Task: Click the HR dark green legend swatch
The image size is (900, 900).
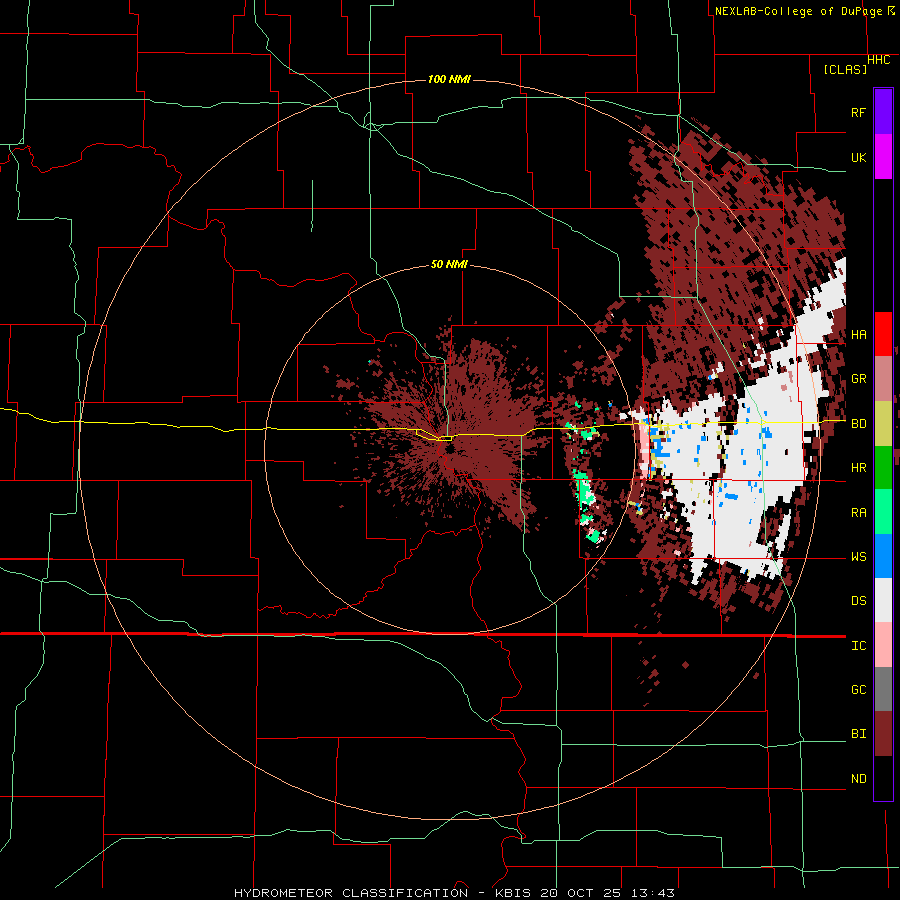Action: tap(883, 468)
